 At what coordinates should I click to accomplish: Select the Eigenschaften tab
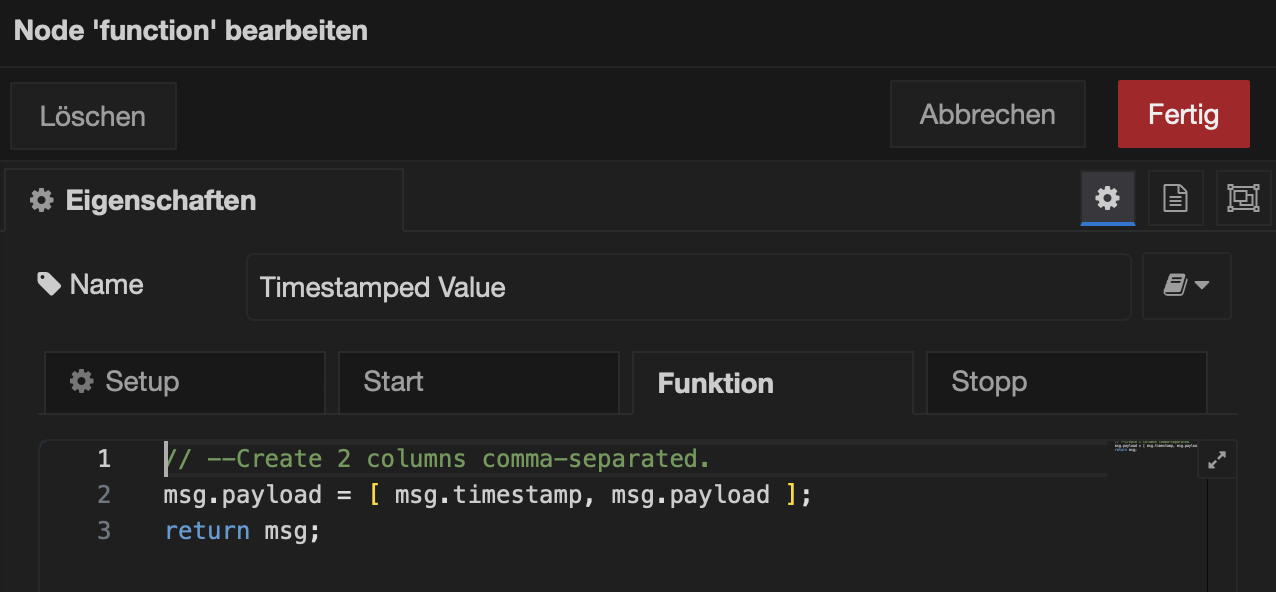pos(204,200)
